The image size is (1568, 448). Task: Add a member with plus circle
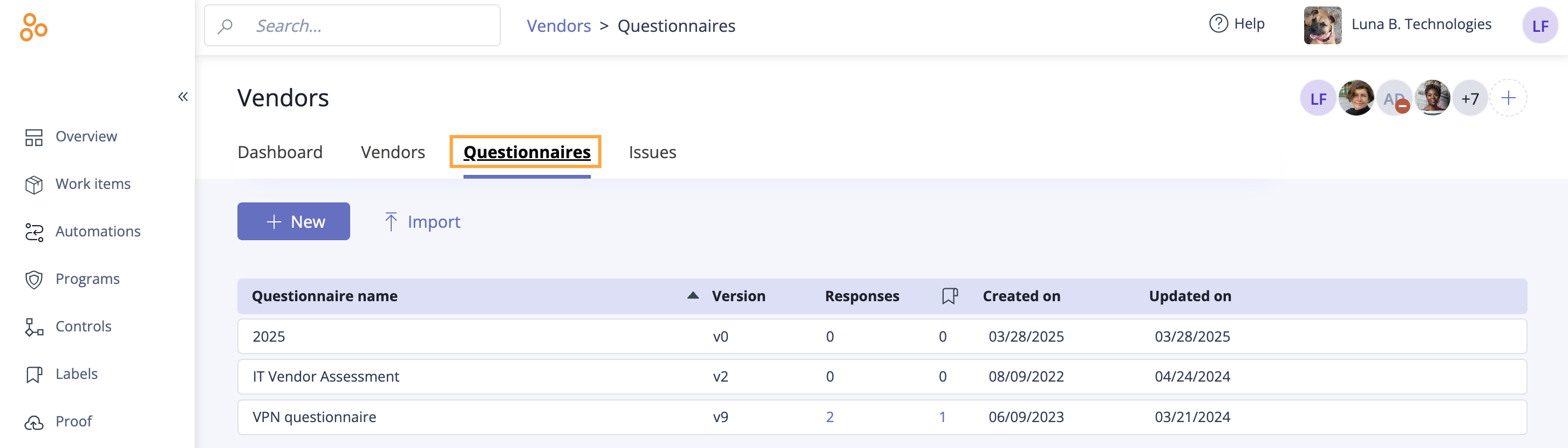(x=1508, y=98)
